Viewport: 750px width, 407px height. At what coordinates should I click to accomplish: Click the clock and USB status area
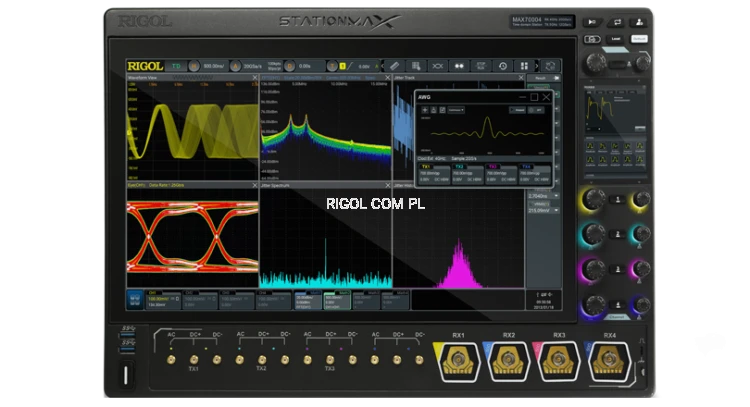(x=544, y=300)
